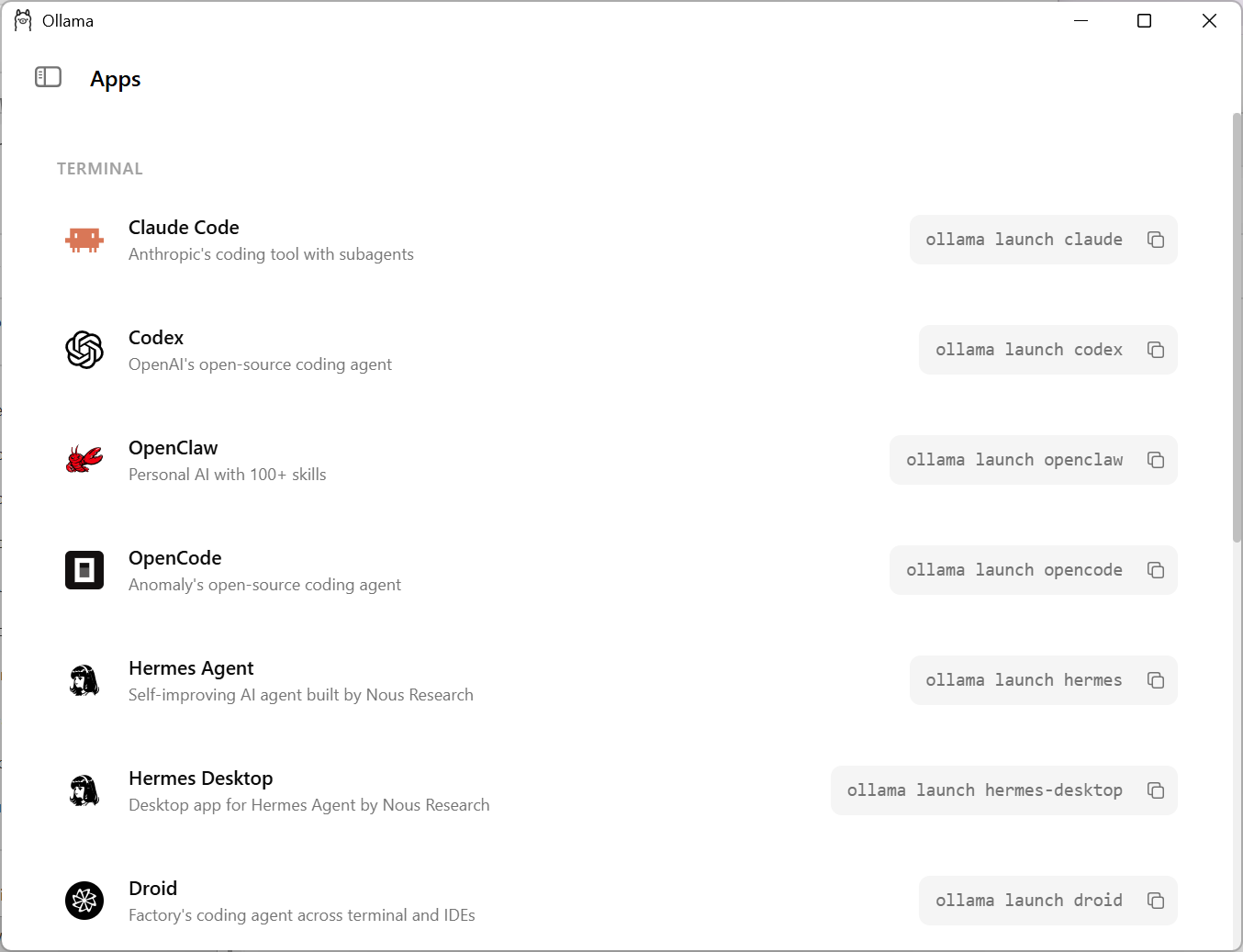
Task: Click 'OpenAI's open-source coding agent' description
Action: tap(260, 364)
